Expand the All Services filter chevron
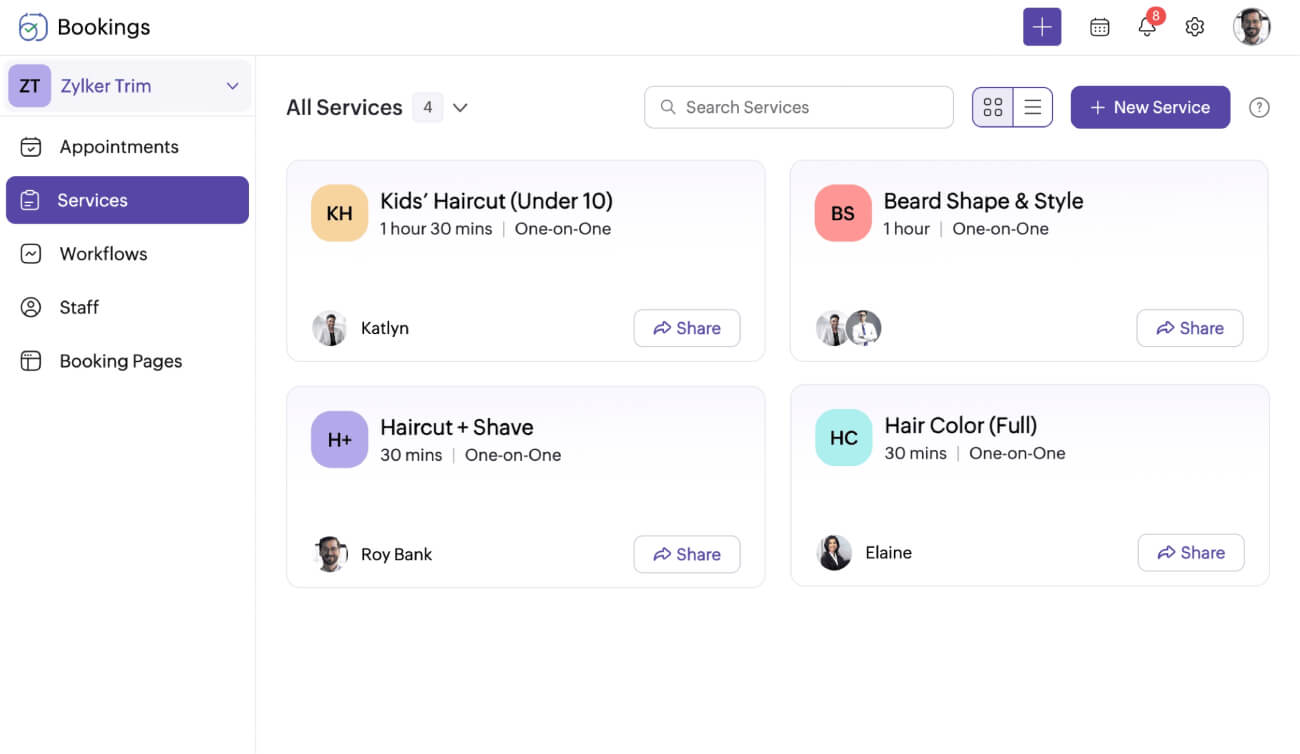Screen dimensions: 1300x754 pos(460,108)
